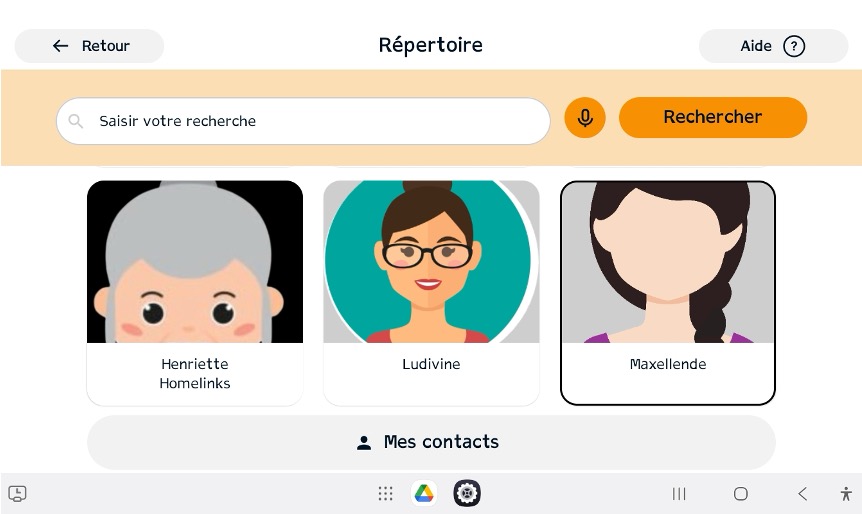Launch the gear settings app in taskbar
This screenshot has height=514, width=862.
[467, 493]
